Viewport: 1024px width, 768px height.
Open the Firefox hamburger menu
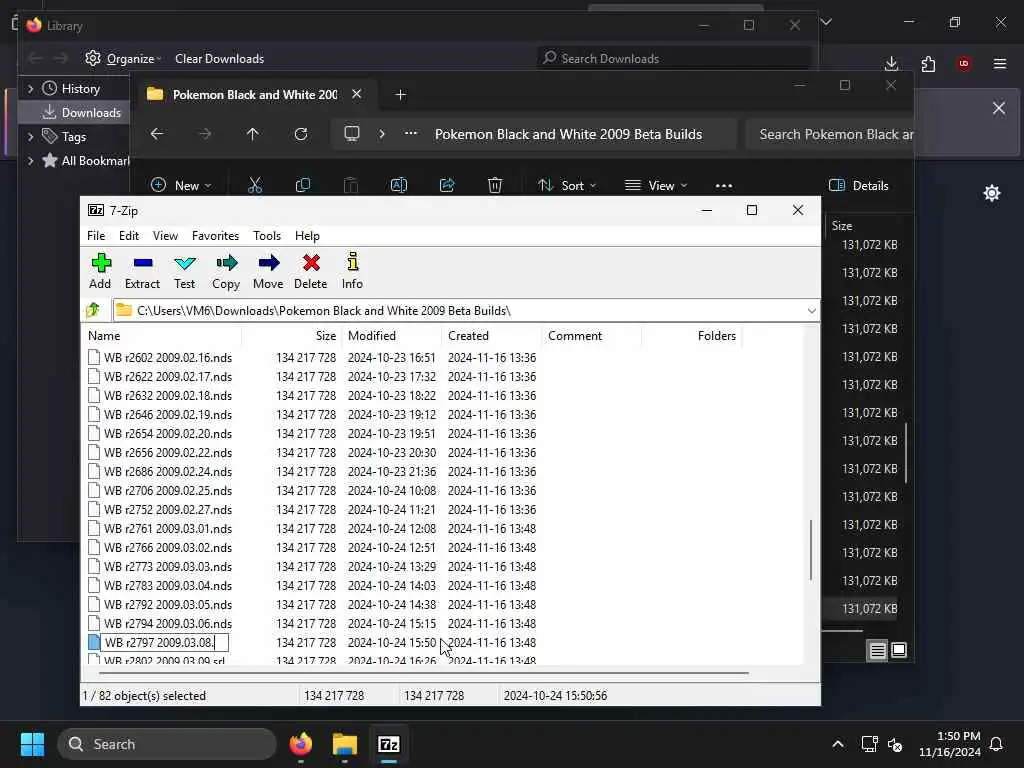(1000, 63)
